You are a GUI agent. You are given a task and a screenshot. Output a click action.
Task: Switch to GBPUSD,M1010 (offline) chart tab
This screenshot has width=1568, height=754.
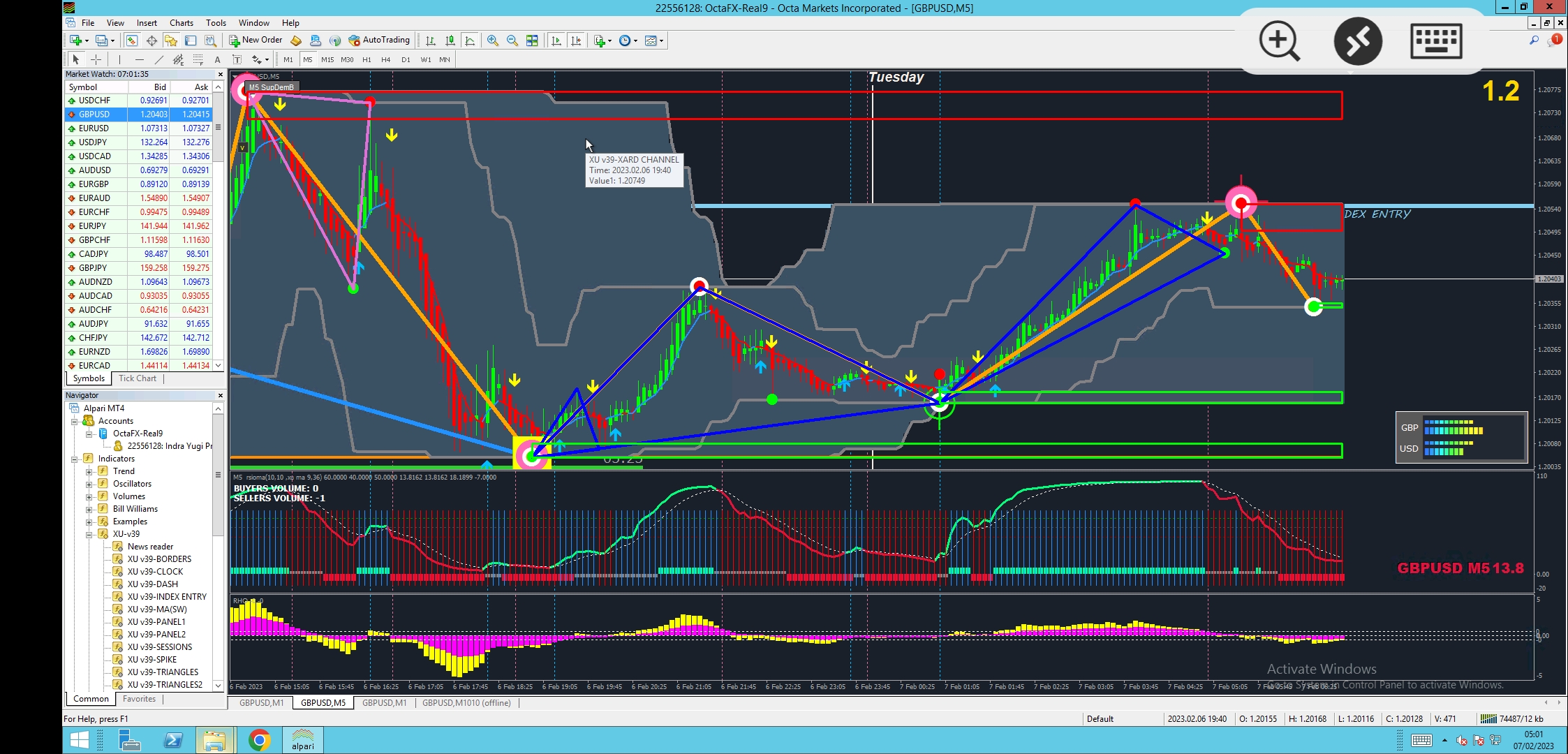(466, 703)
